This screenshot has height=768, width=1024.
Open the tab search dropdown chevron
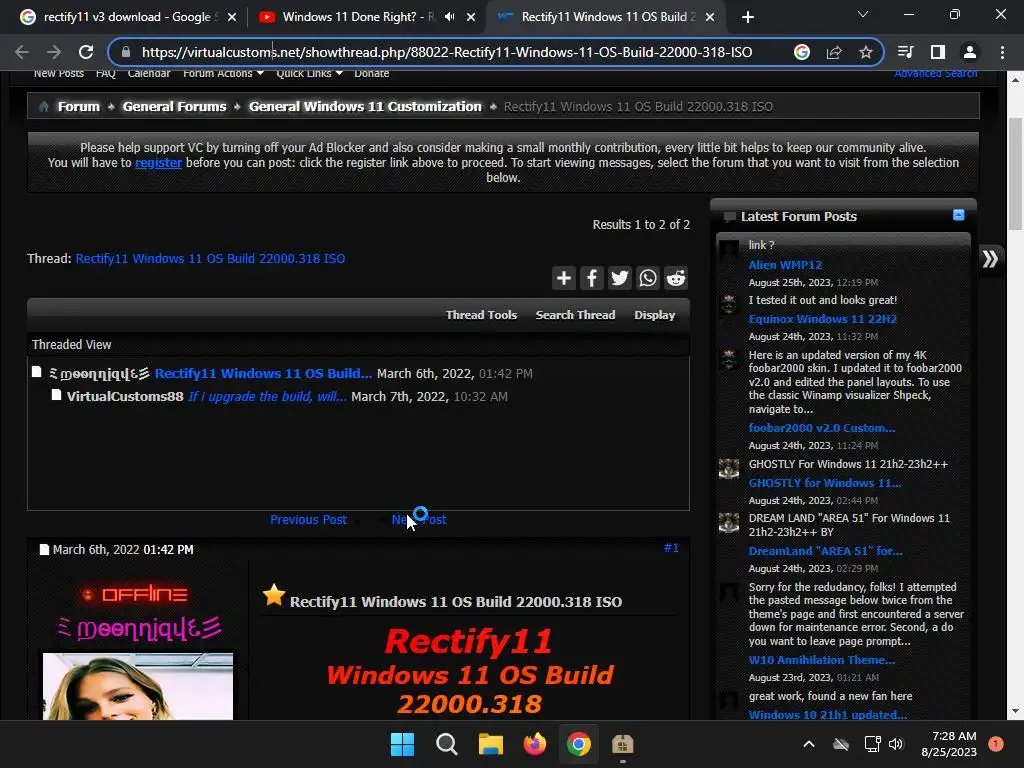(x=863, y=14)
